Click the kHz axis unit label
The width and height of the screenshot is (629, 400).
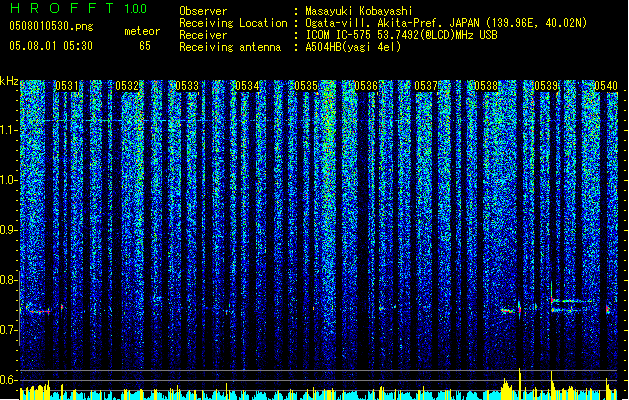click(9, 81)
